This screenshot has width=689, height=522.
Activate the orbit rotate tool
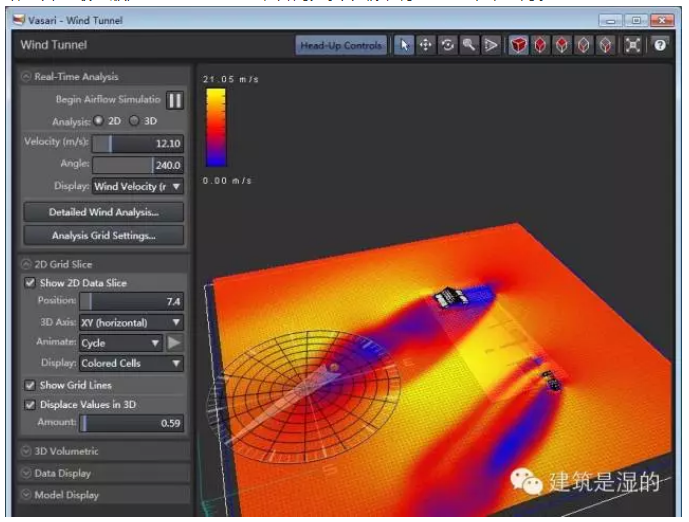(x=448, y=45)
